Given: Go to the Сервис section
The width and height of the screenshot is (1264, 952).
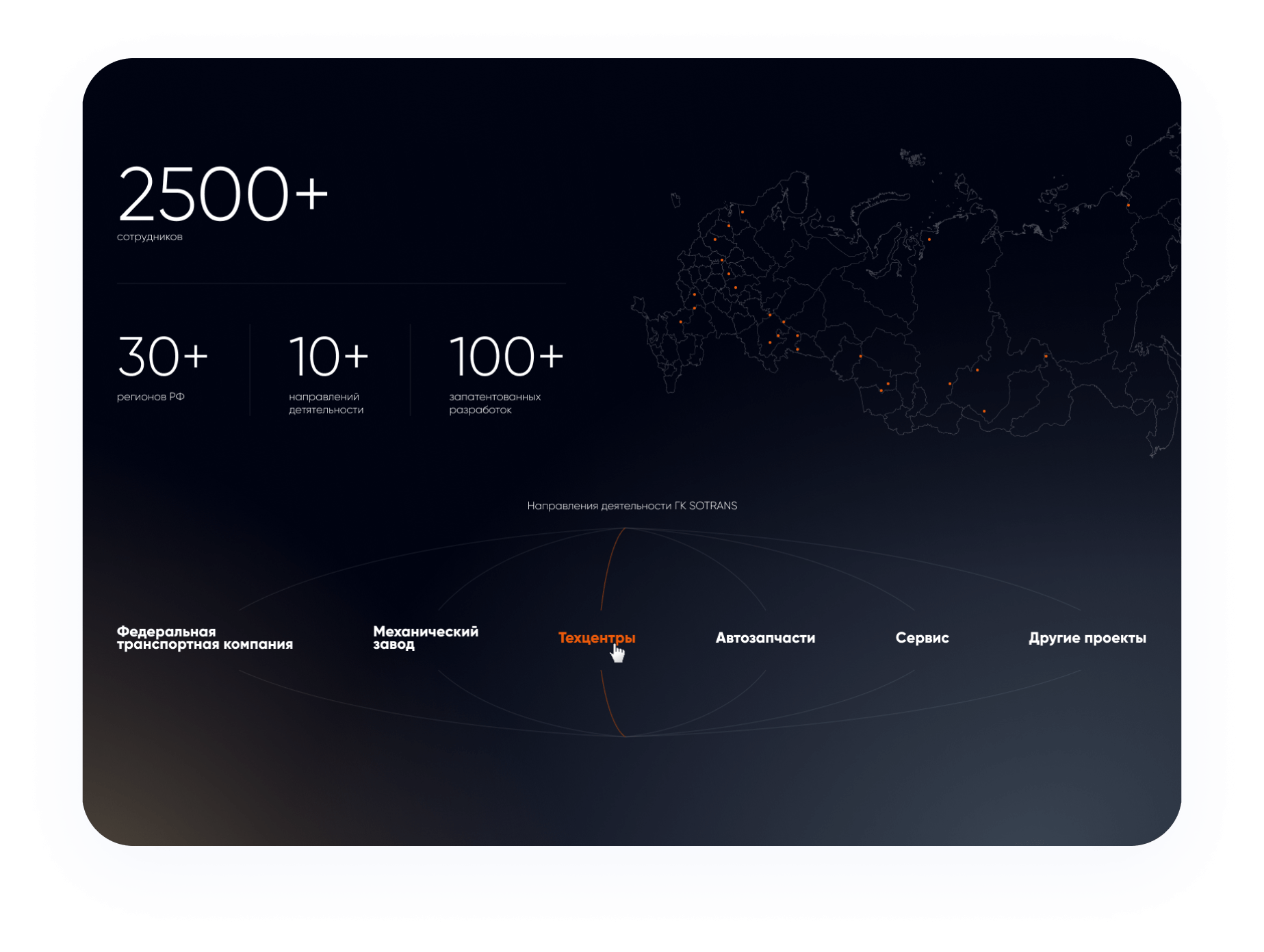Looking at the screenshot, I should 922,638.
